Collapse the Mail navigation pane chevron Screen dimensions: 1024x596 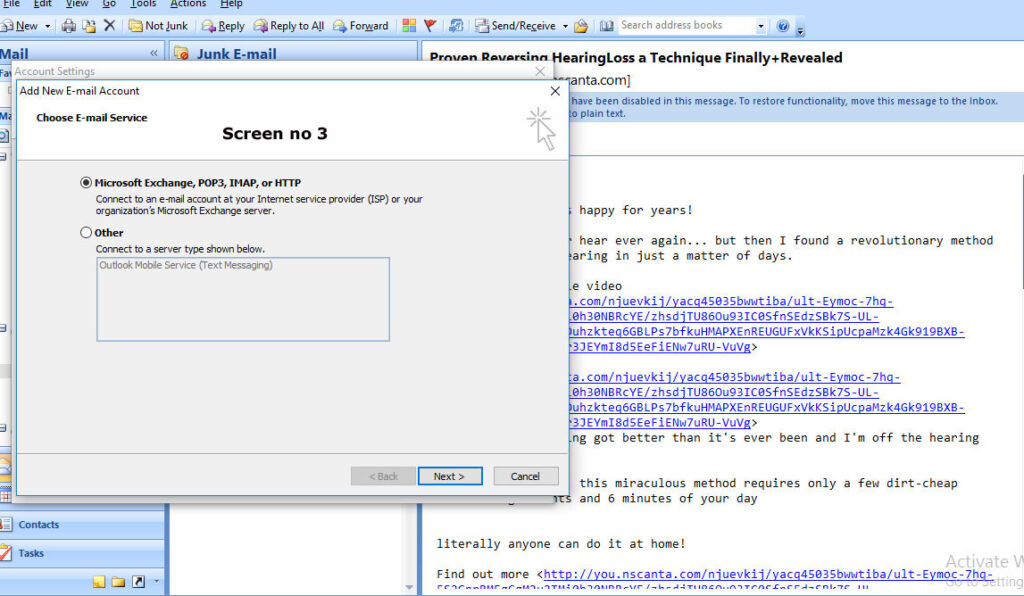tap(154, 53)
